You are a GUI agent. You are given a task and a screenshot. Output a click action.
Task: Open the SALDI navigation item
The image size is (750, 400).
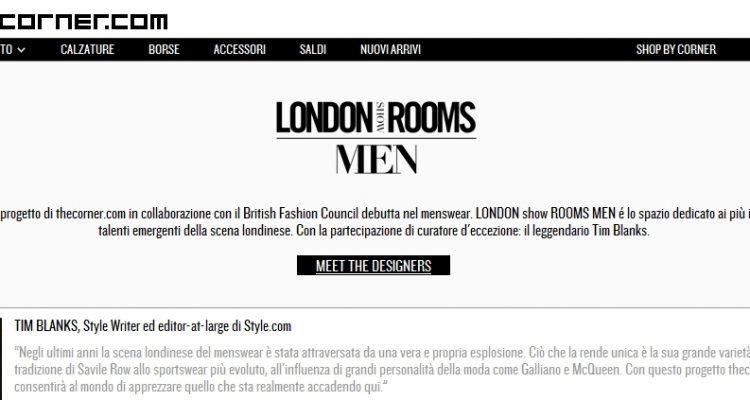pos(313,49)
